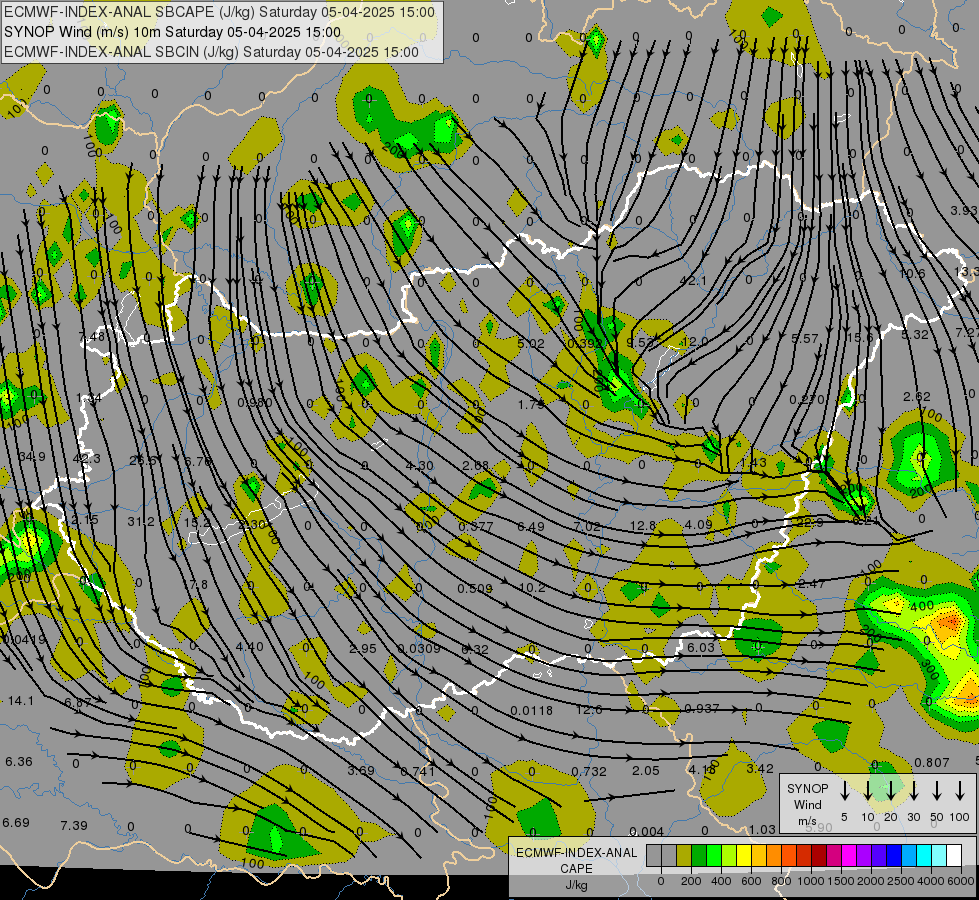
Task: Click the 50 m/s wind arrow in the SYNOP legend
Action: pyautogui.click(x=937, y=791)
